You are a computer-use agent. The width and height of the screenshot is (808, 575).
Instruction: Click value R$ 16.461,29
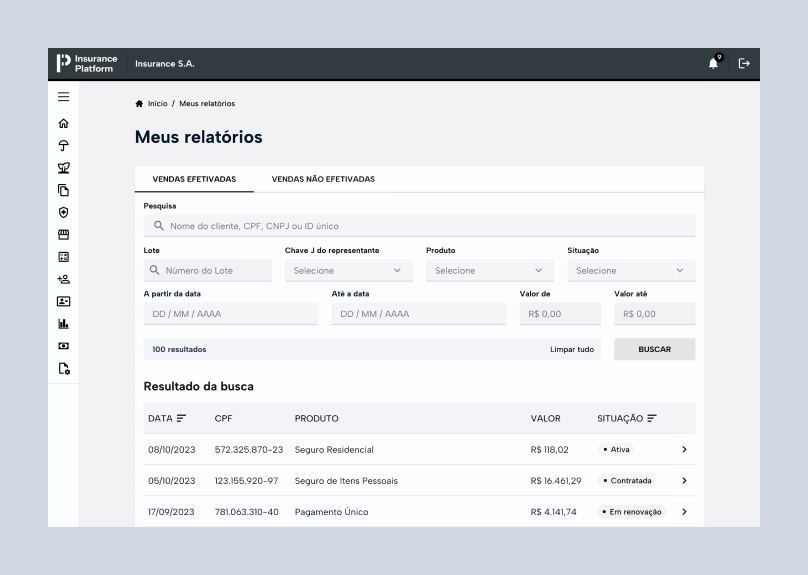556,481
